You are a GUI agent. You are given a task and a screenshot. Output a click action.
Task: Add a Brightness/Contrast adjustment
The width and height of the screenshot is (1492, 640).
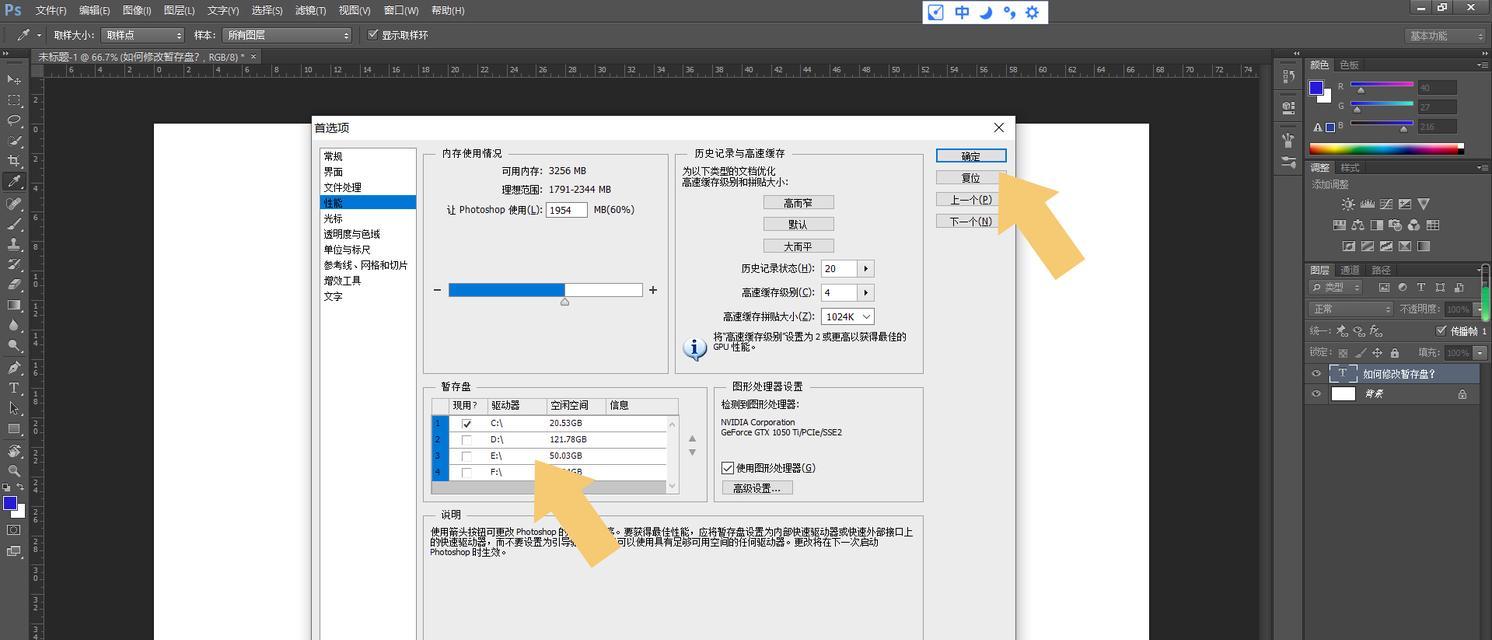pyautogui.click(x=1348, y=204)
